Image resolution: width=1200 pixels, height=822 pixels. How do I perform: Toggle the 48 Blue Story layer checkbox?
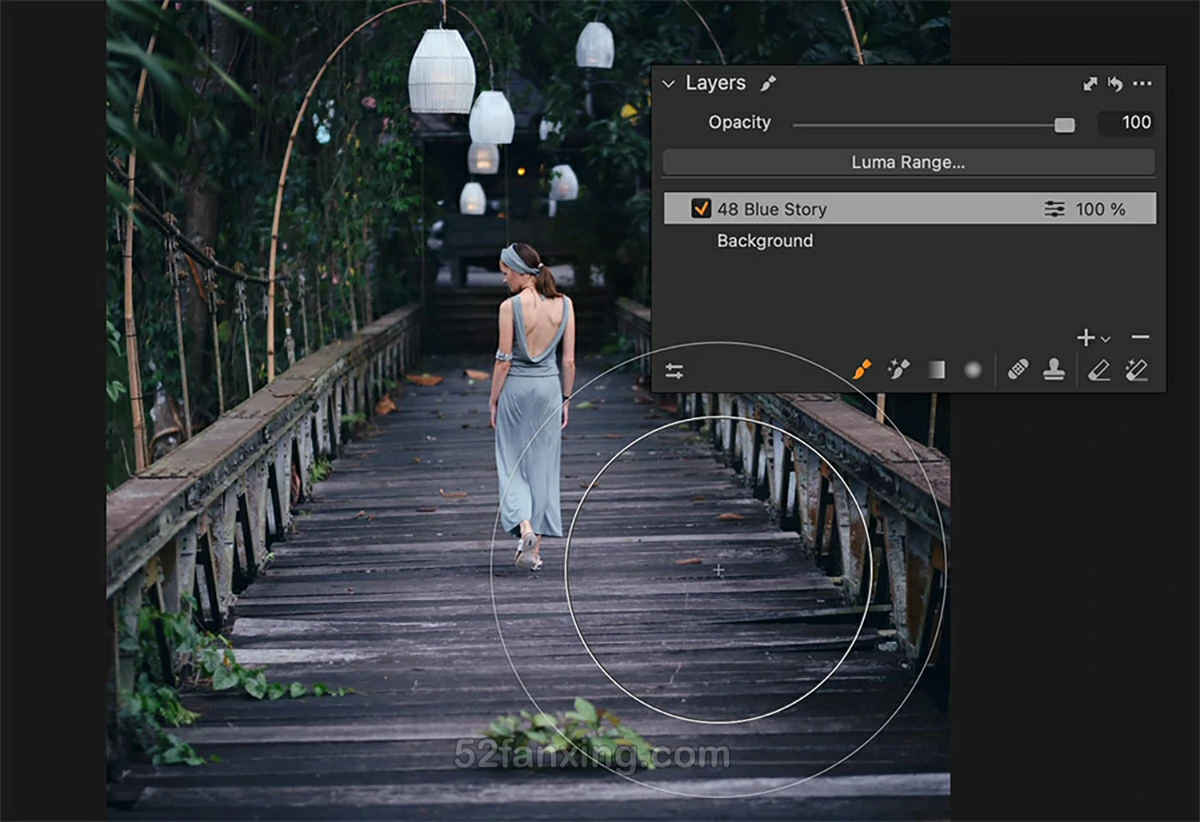(701, 209)
